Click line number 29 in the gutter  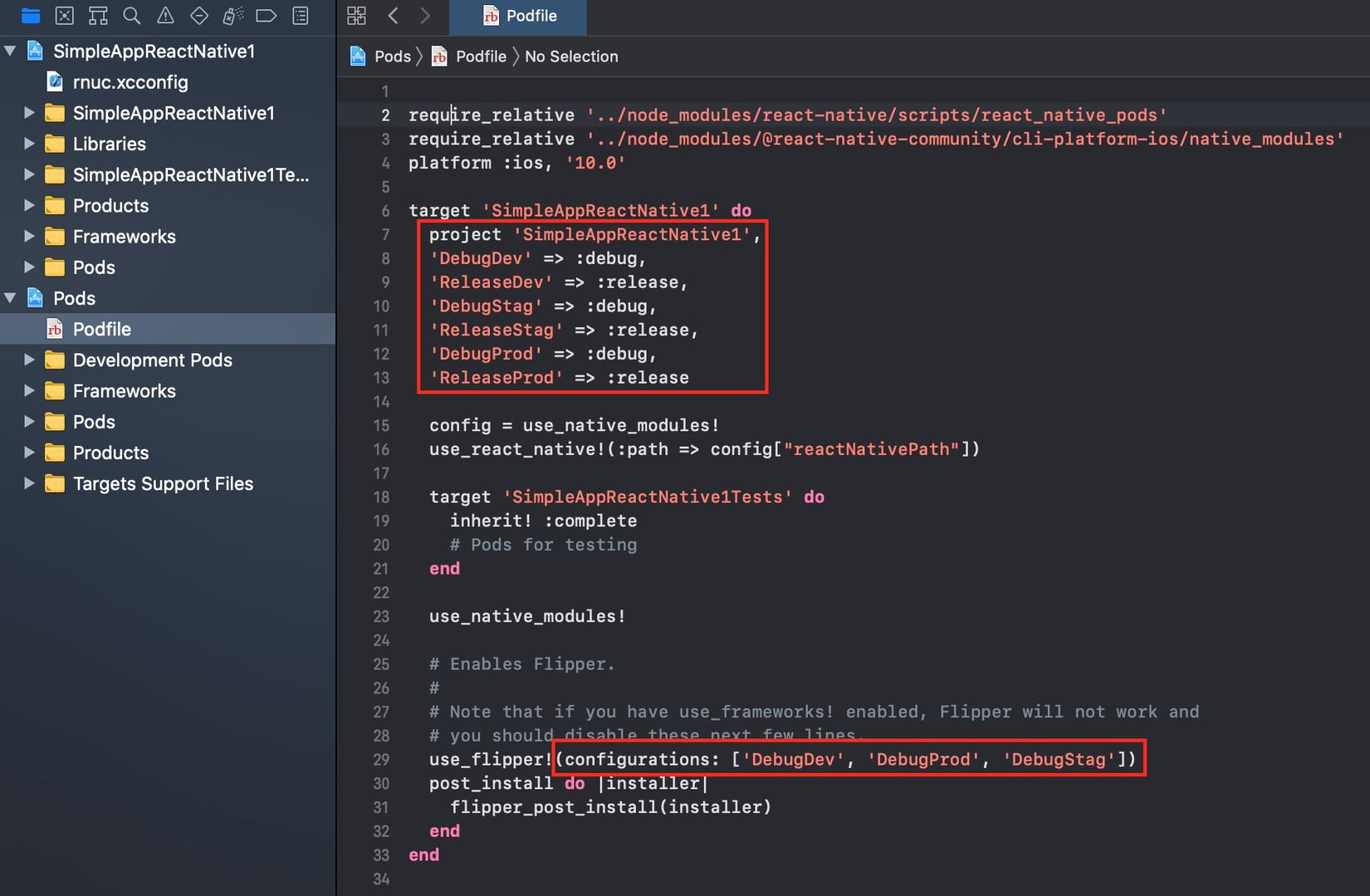pyautogui.click(x=381, y=759)
